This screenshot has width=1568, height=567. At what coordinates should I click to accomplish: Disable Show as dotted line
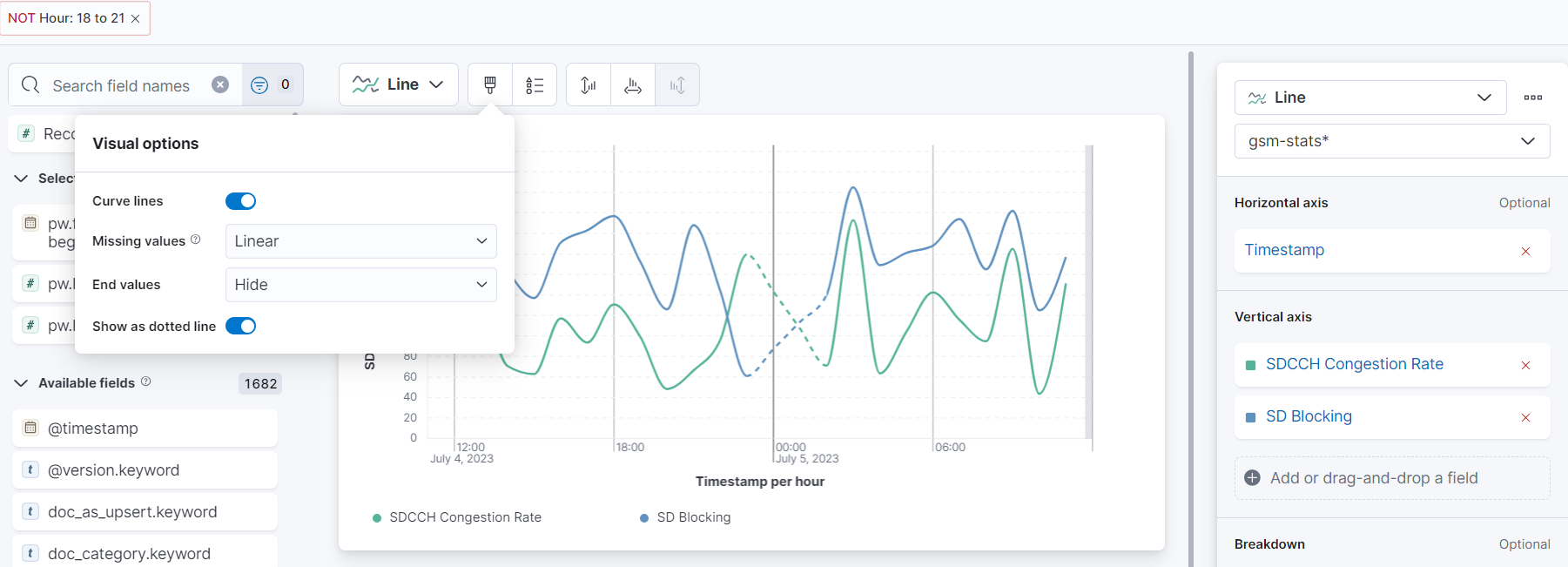tap(240, 326)
